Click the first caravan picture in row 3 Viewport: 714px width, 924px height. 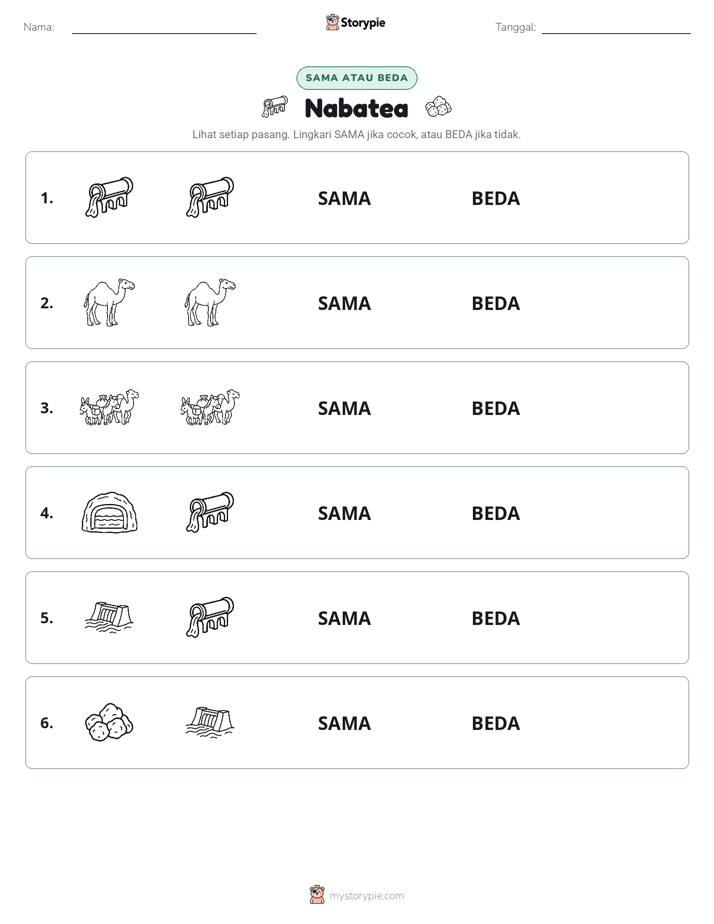click(x=109, y=407)
